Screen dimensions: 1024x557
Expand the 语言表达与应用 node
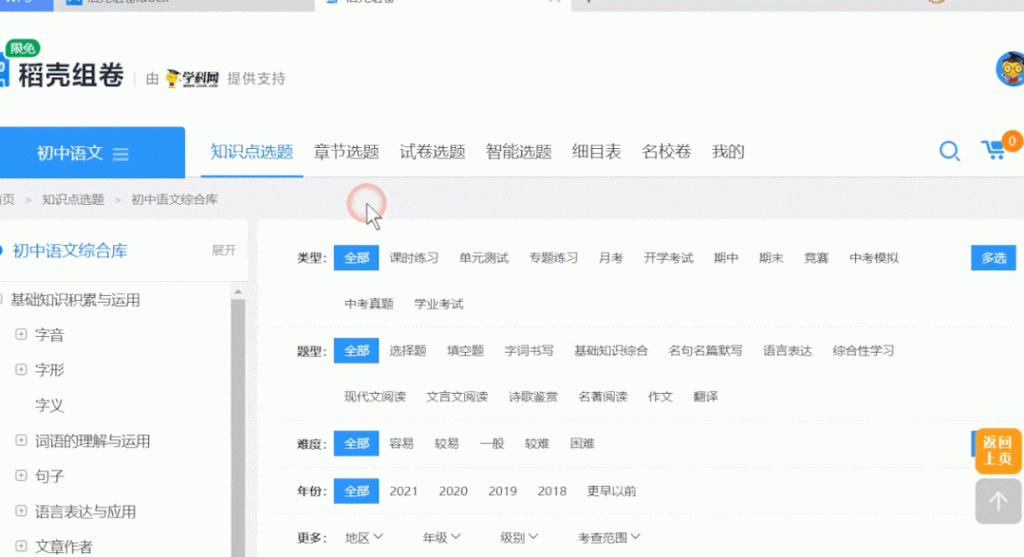[21, 511]
